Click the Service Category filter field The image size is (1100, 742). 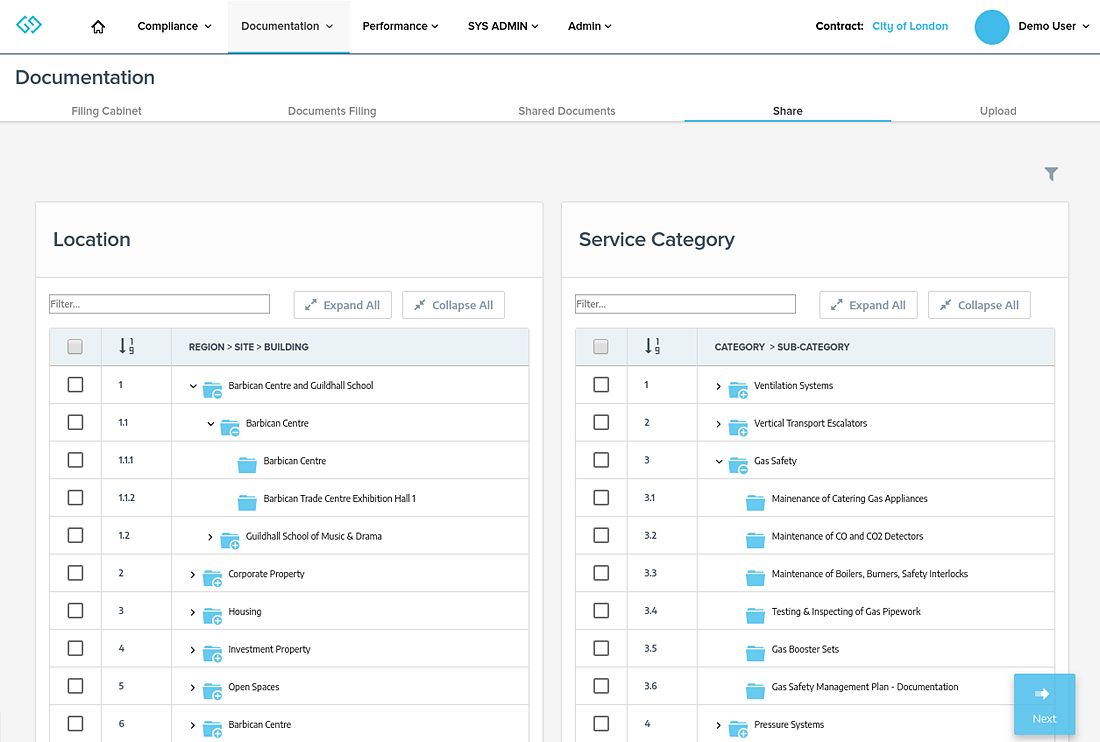pos(685,304)
